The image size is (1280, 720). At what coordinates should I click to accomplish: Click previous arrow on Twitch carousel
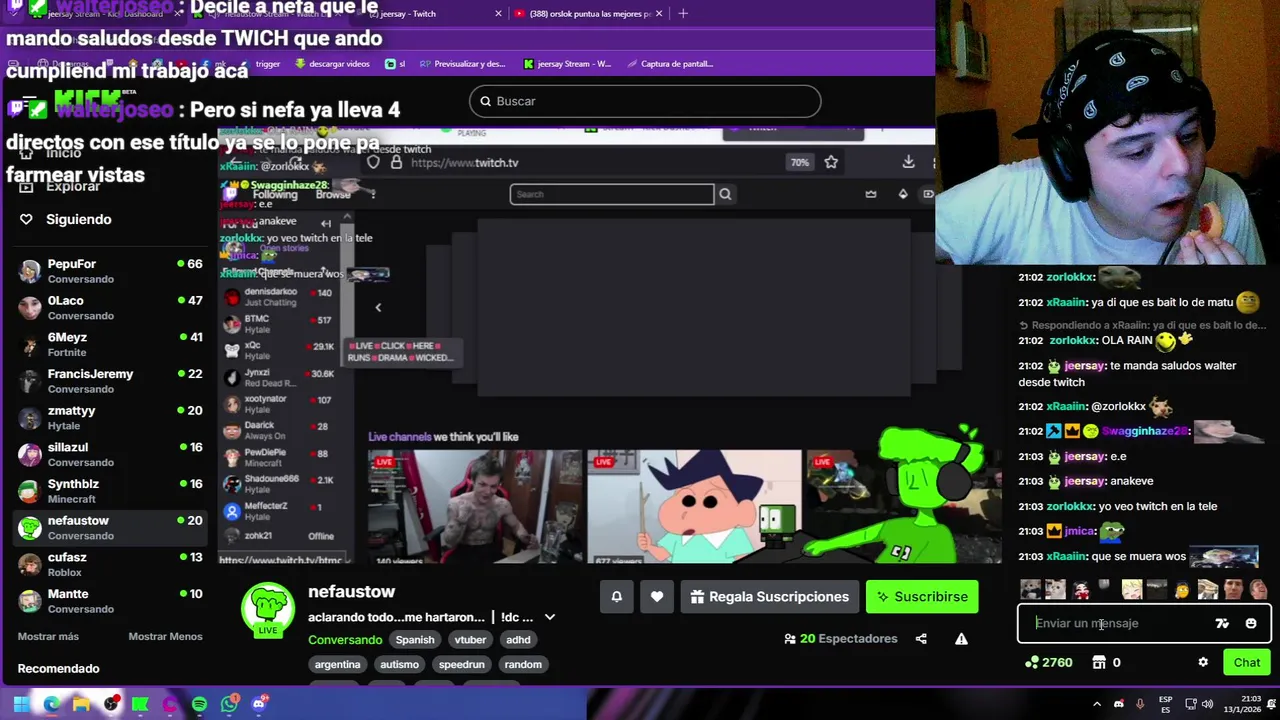coord(378,307)
